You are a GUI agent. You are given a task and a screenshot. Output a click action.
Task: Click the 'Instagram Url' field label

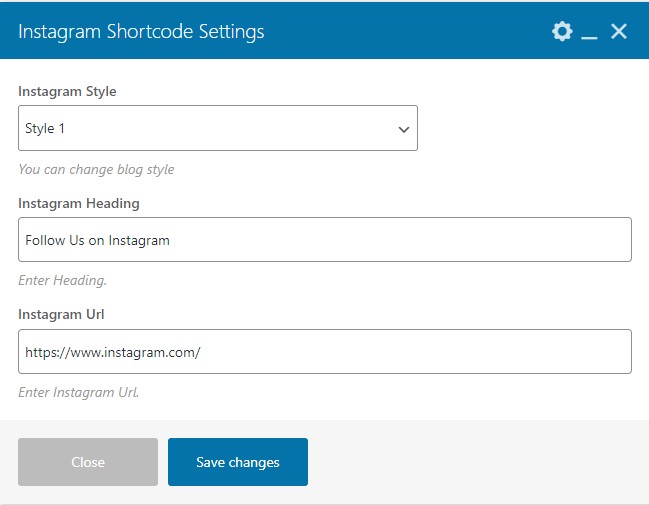pyautogui.click(x=61, y=315)
